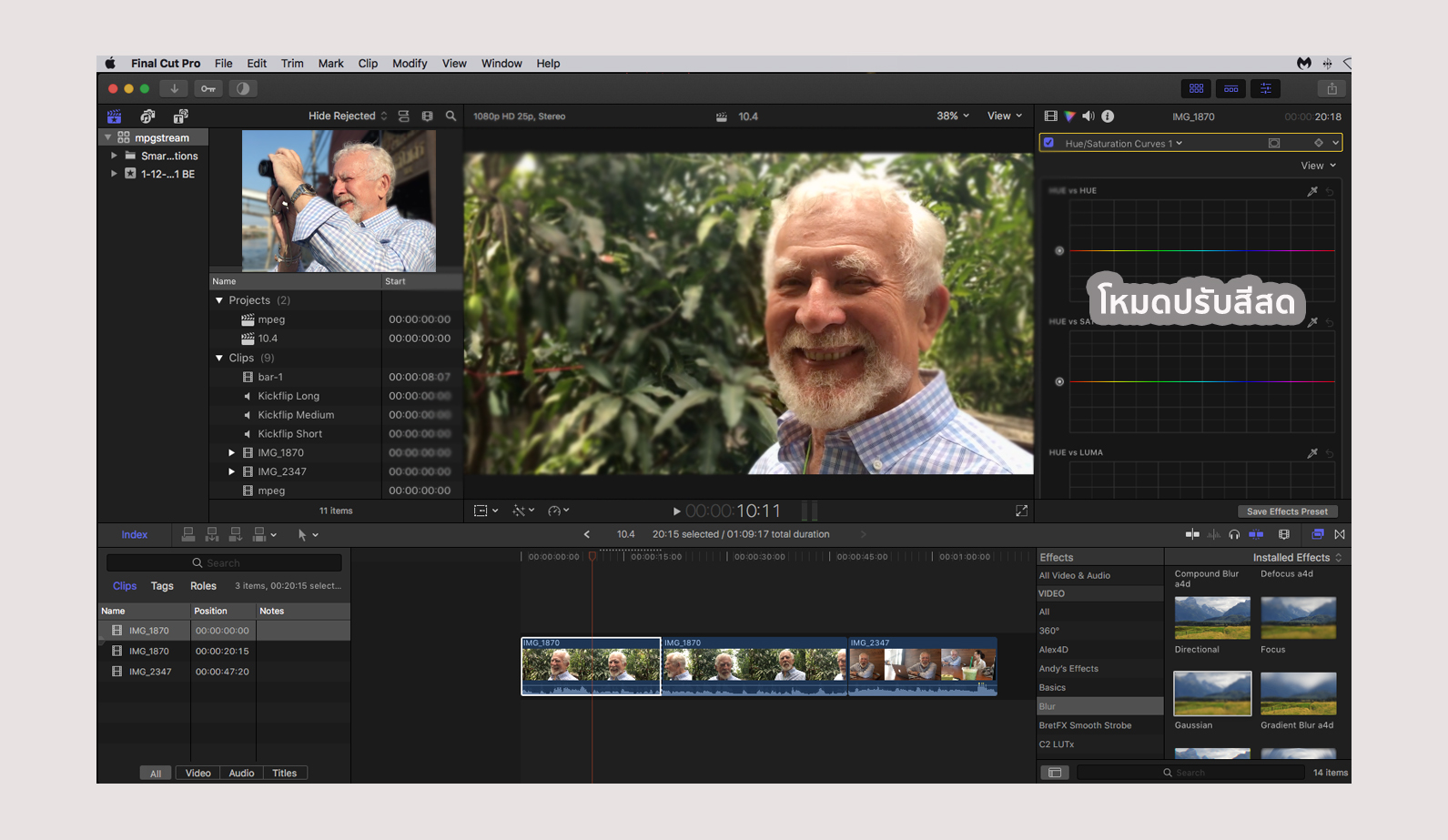Open the Installed Effects popup
The image size is (1448, 840).
[x=1297, y=558]
